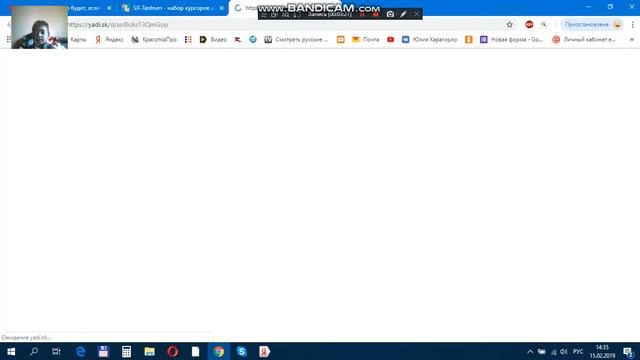Open the Видео bookmark
Screen dimensions: 640x360
point(213,40)
